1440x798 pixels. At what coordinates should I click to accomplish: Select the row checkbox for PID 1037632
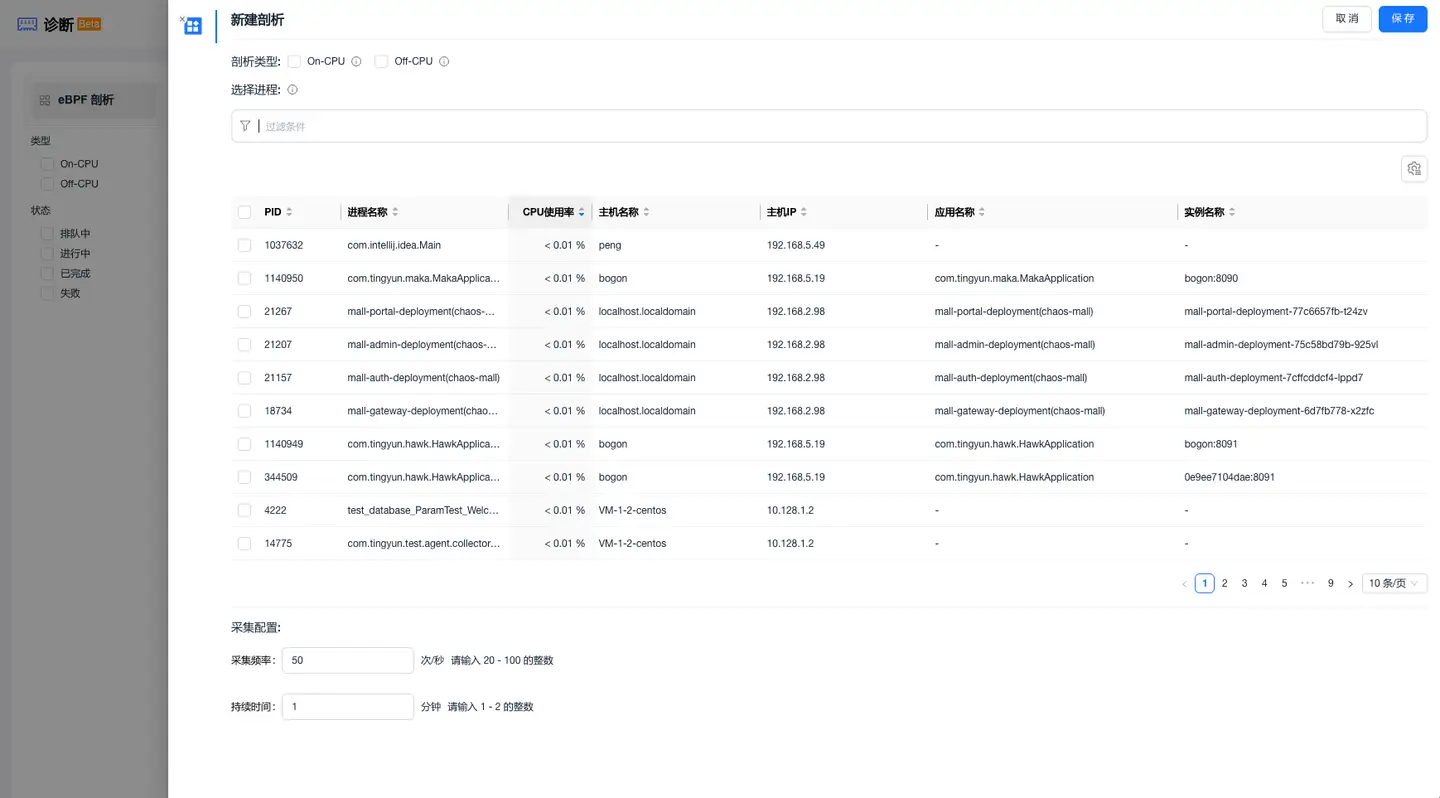(244, 245)
